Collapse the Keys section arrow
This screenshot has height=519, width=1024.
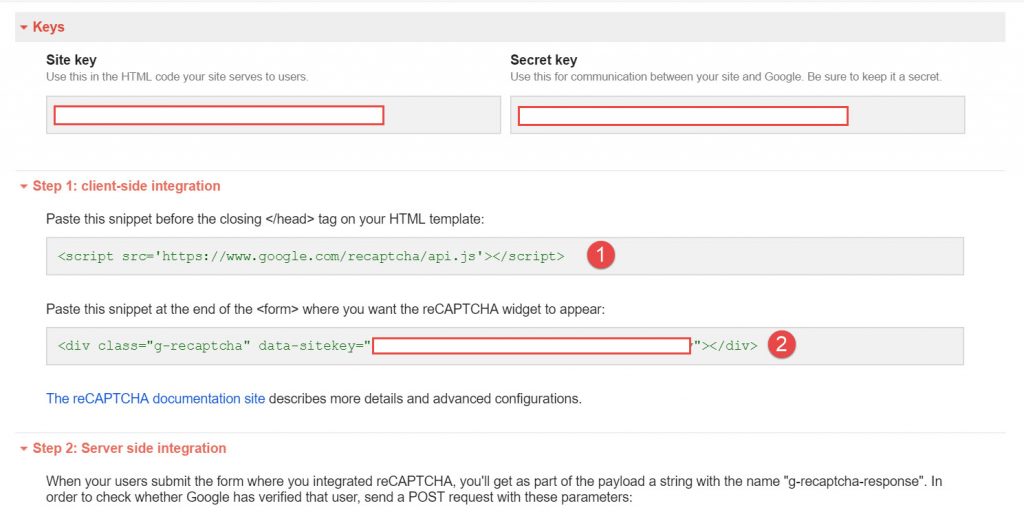pos(24,27)
